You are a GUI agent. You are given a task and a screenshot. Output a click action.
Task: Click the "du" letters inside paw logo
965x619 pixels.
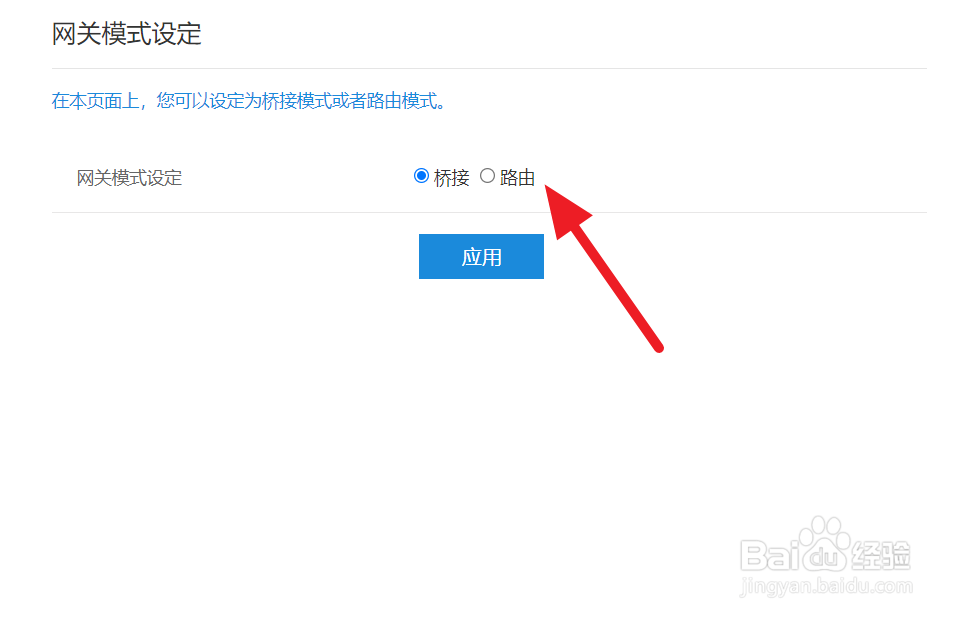[x=825, y=557]
